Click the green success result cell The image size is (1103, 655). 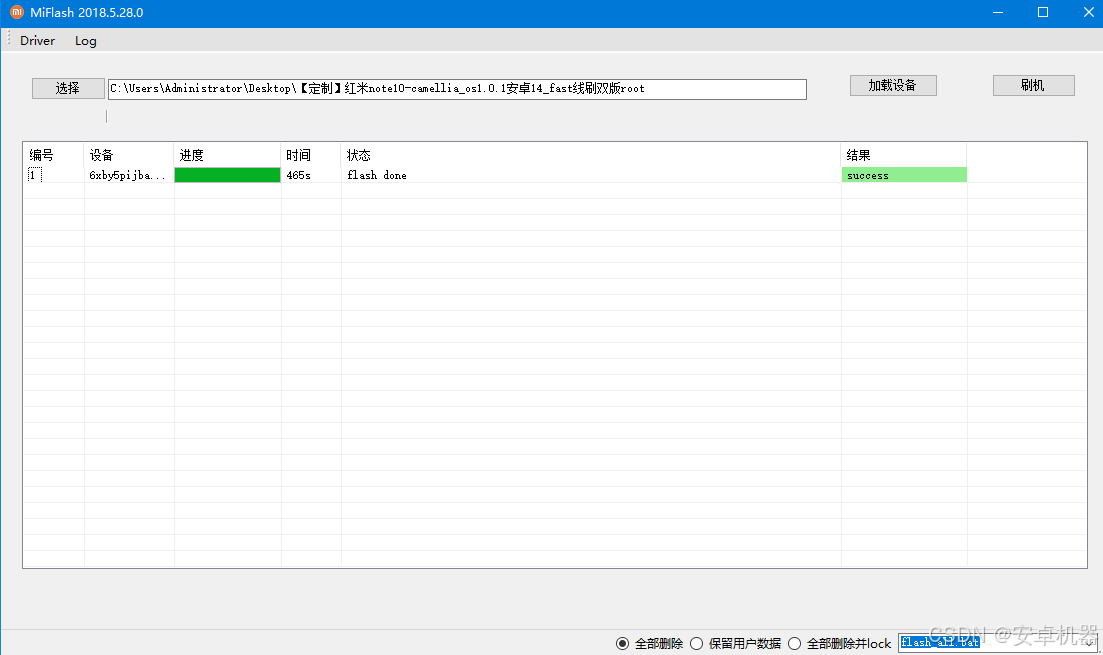[904, 175]
